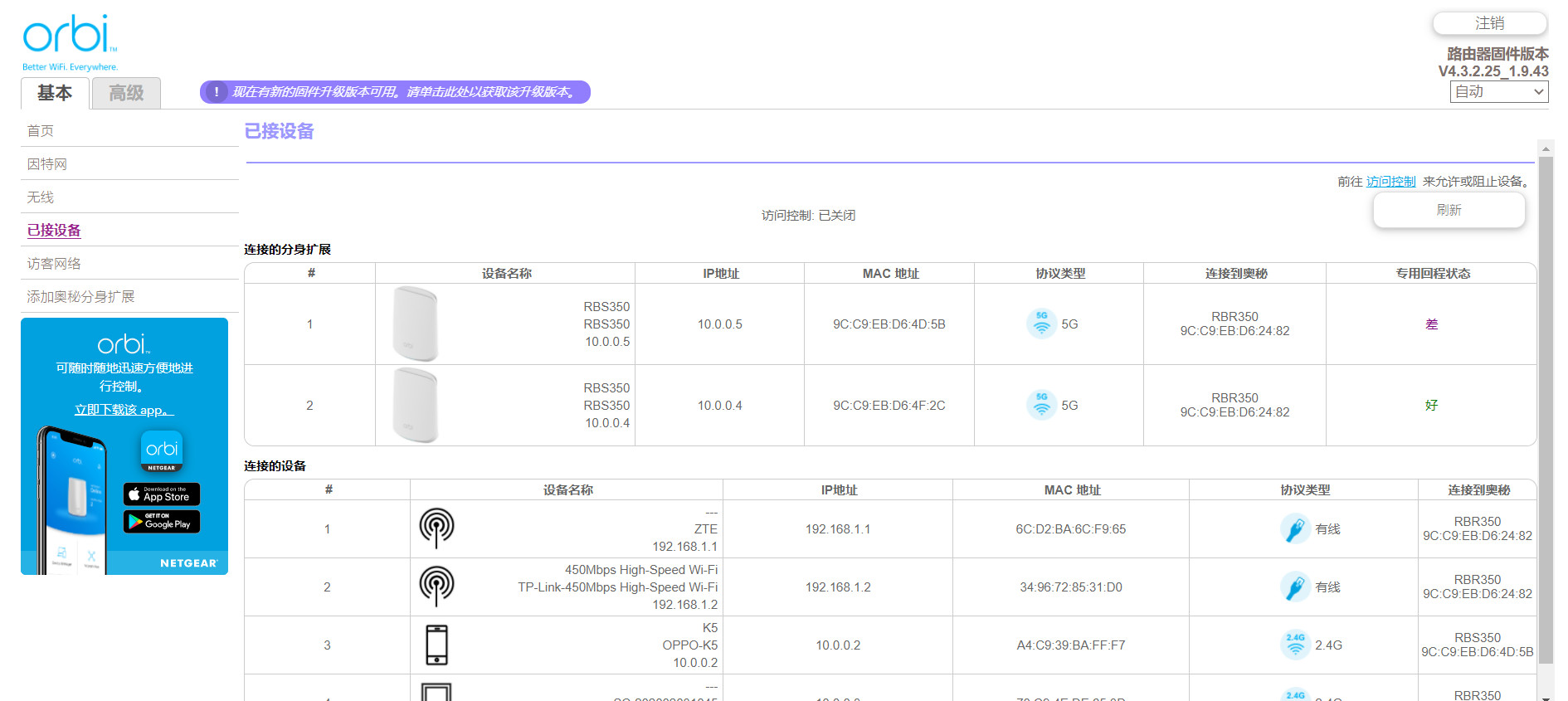The width and height of the screenshot is (1568, 701).
Task: Click the vertical scrollbar track
Action: [1546, 411]
